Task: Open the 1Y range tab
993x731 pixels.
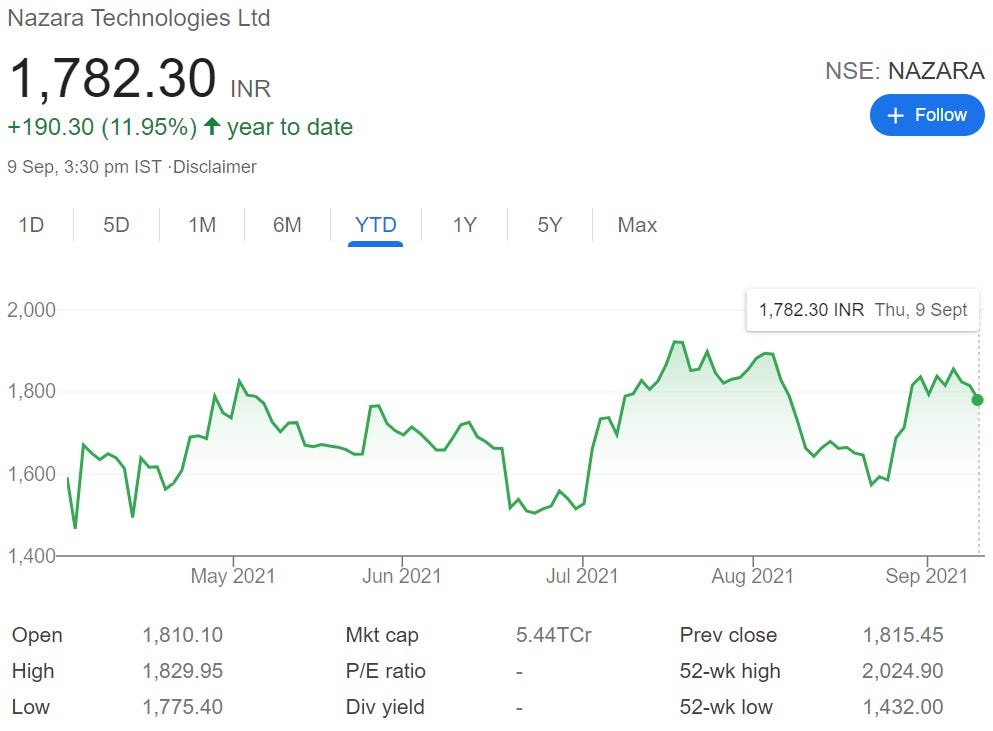Action: pyautogui.click(x=464, y=225)
